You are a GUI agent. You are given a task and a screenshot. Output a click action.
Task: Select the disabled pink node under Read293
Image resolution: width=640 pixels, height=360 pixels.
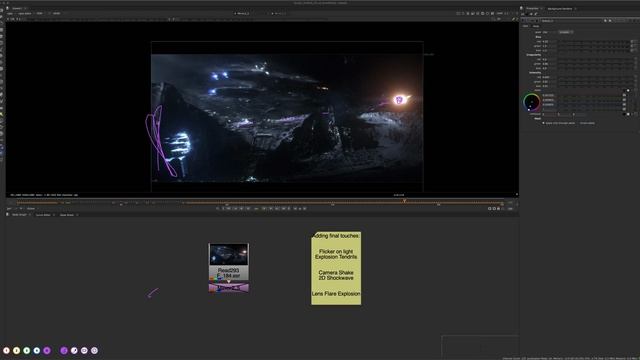click(229, 288)
